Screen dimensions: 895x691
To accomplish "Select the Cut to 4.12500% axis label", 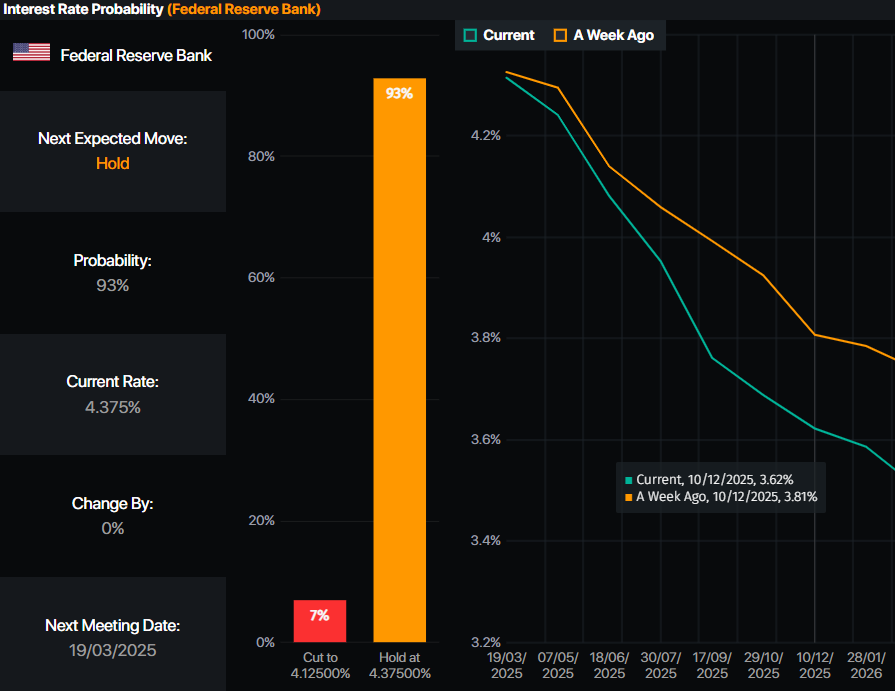I will (320, 665).
